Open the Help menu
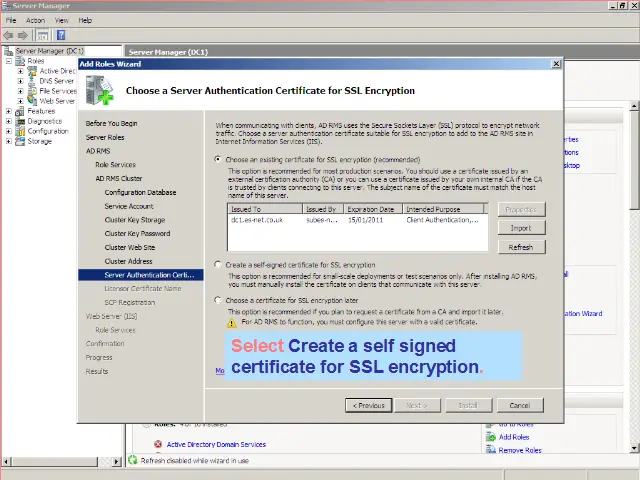 pyautogui.click(x=85, y=20)
